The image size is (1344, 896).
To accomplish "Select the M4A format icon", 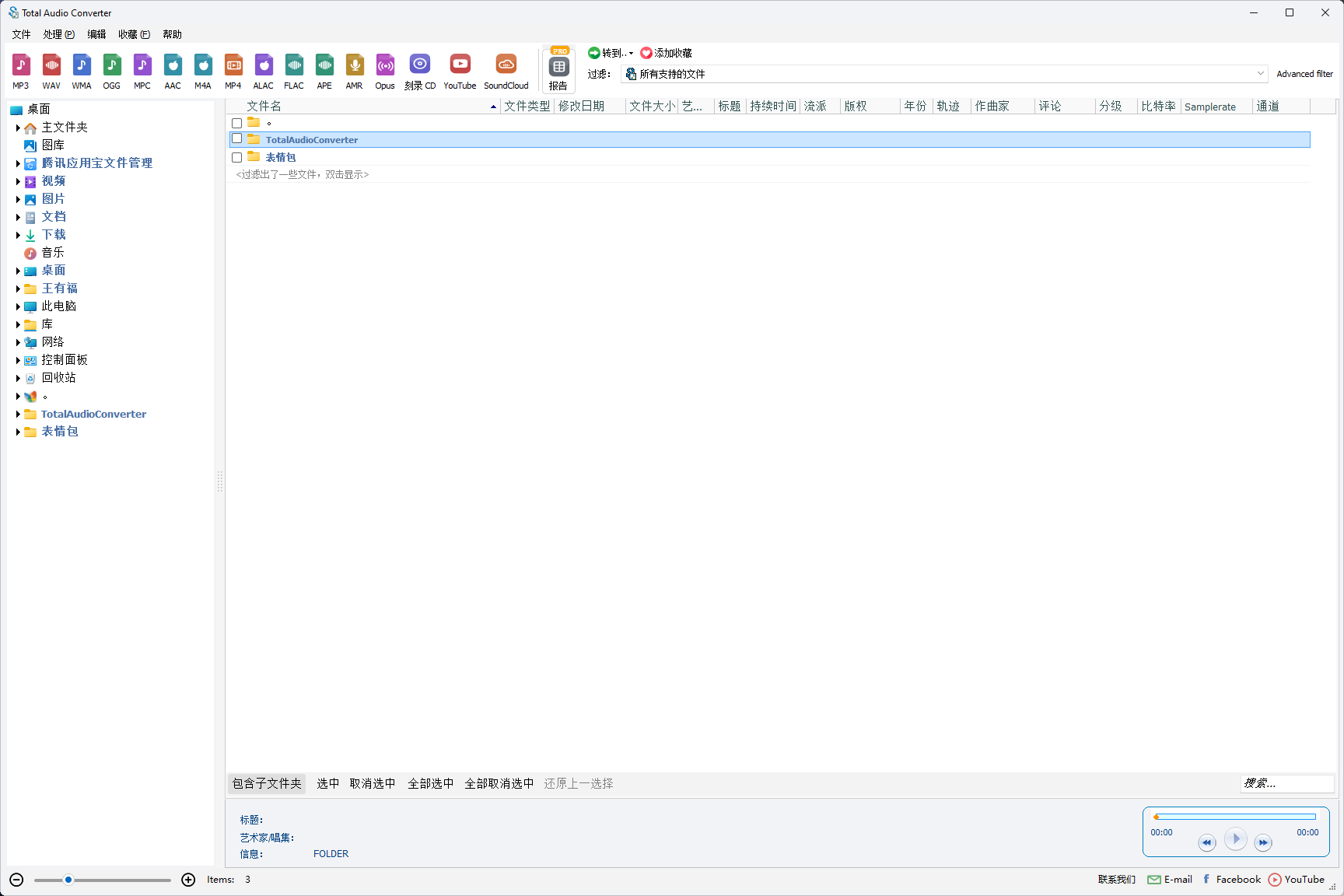I will pos(203,72).
